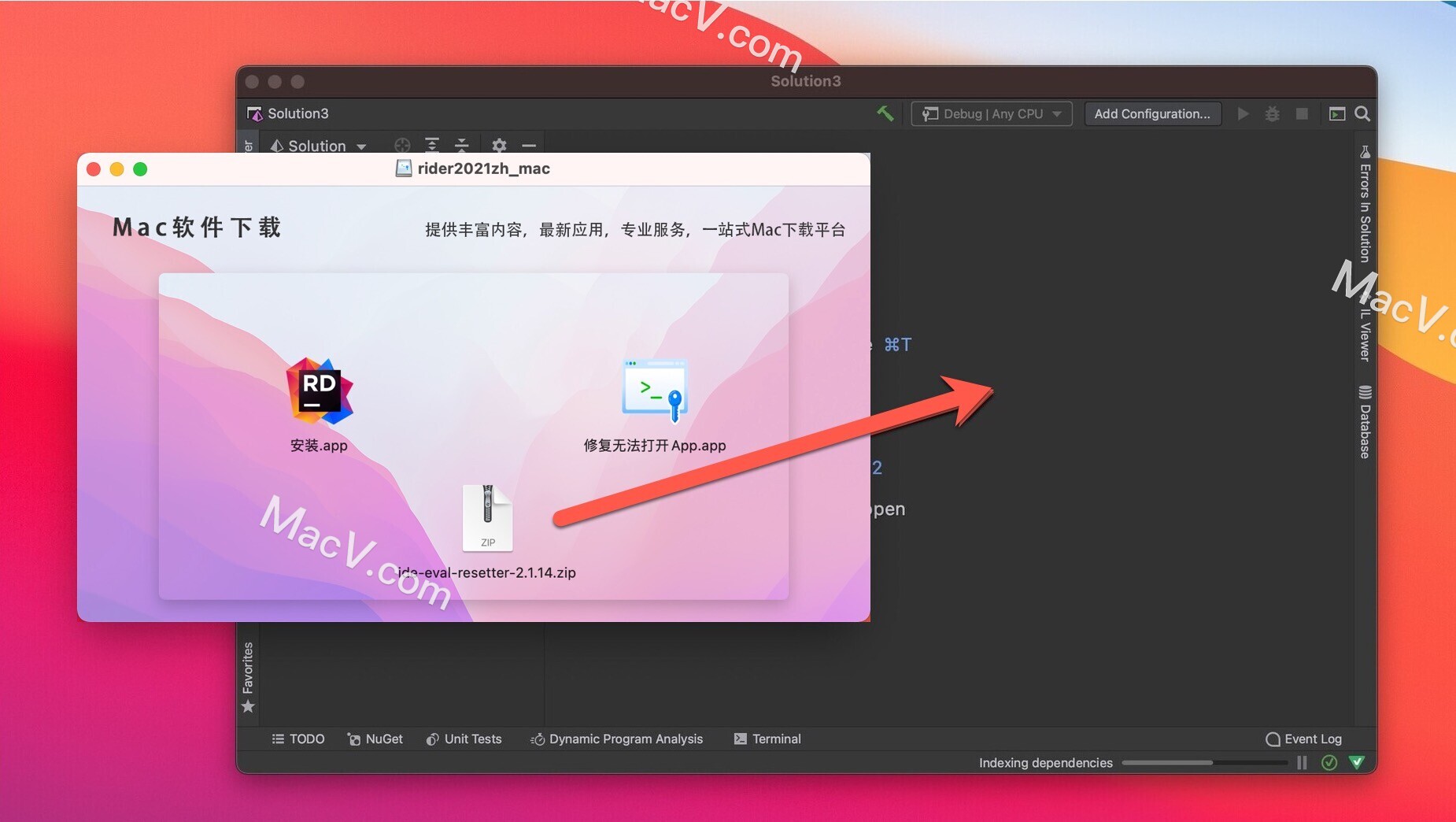Click the 安装.app Rider installer icon
The image size is (1456, 822).
point(320,391)
